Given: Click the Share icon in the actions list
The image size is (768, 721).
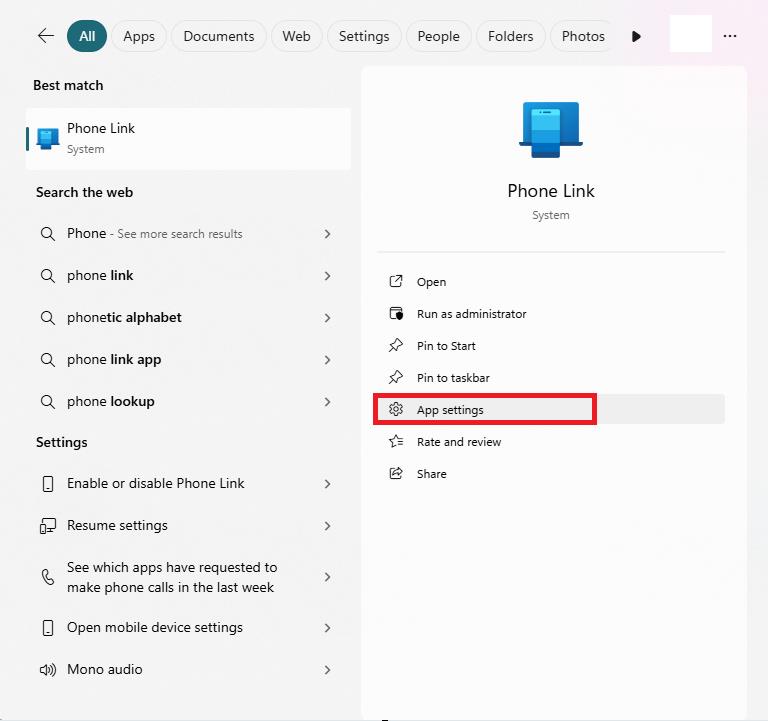Looking at the screenshot, I should click(x=396, y=473).
